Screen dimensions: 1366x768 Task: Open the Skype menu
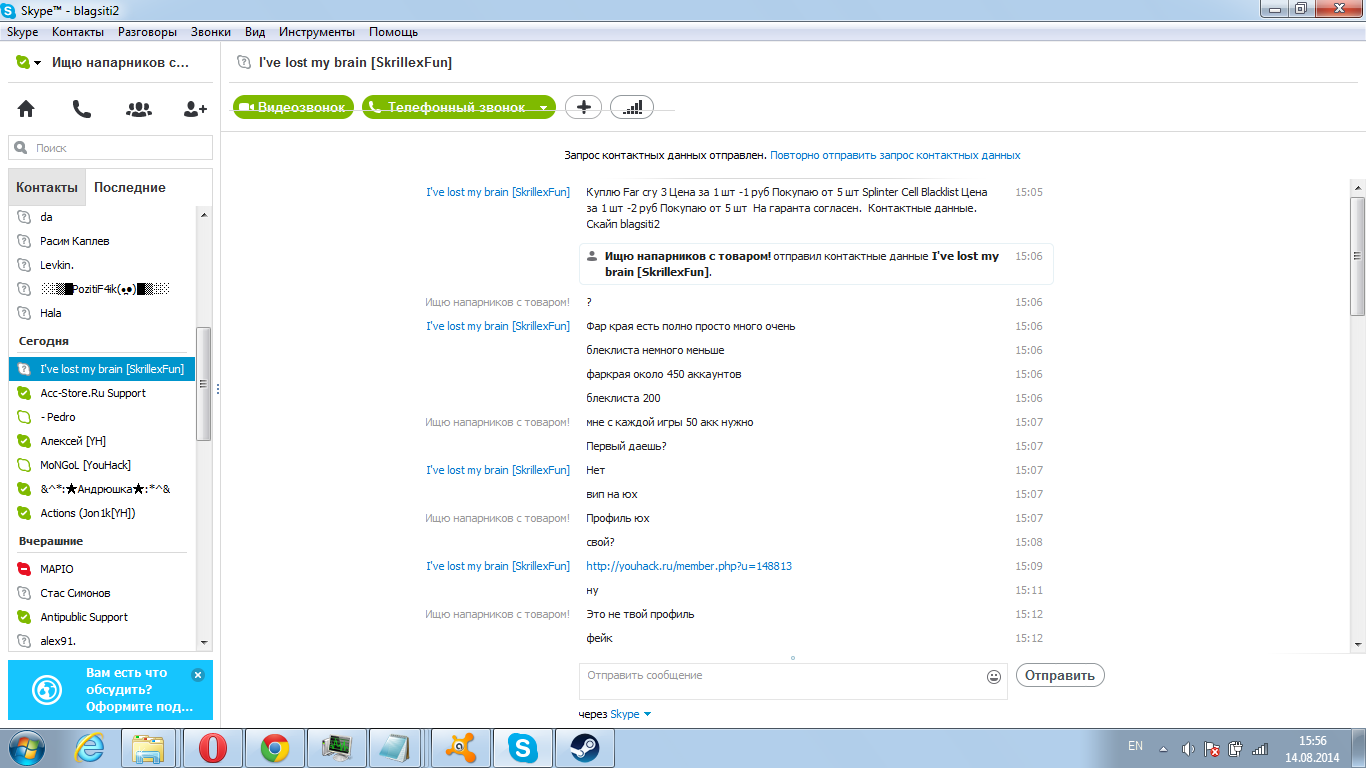tap(22, 32)
